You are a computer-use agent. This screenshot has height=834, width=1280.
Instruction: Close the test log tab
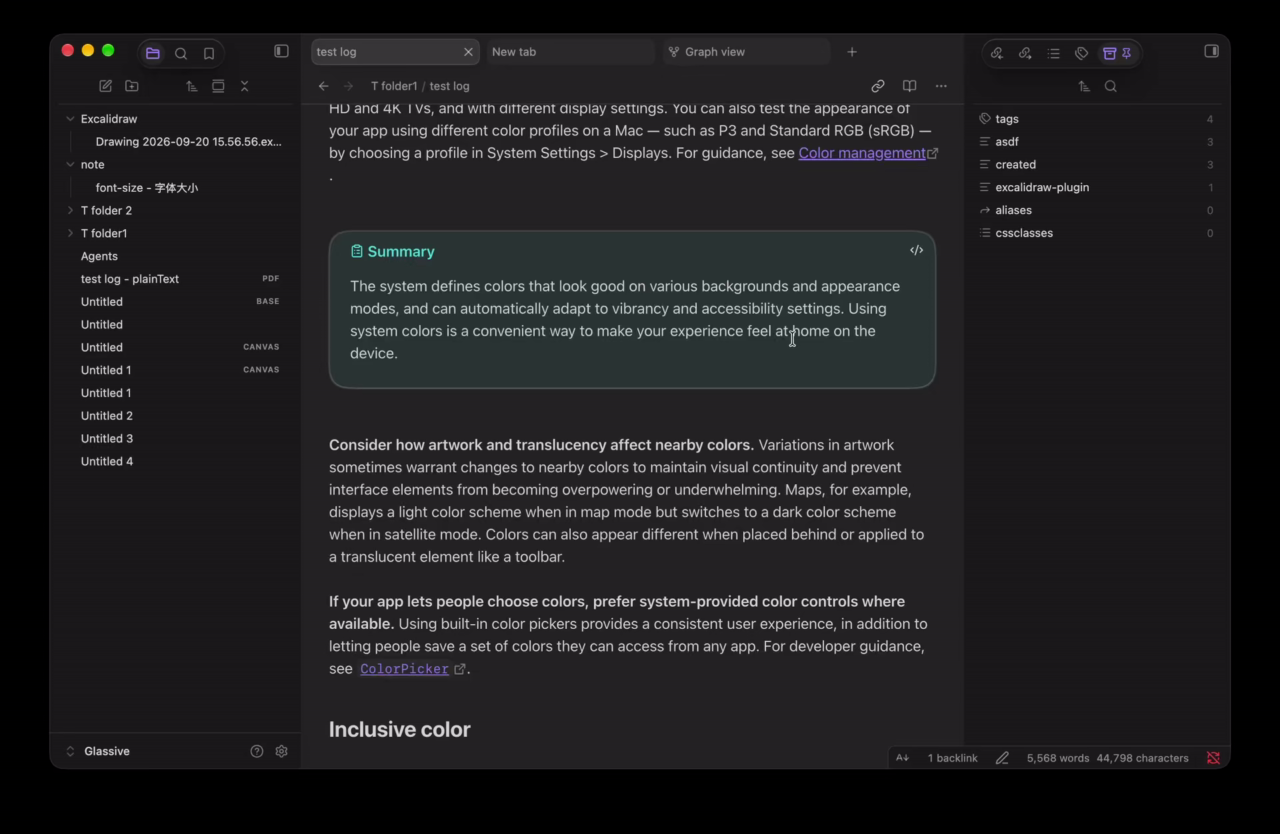pyautogui.click(x=468, y=52)
